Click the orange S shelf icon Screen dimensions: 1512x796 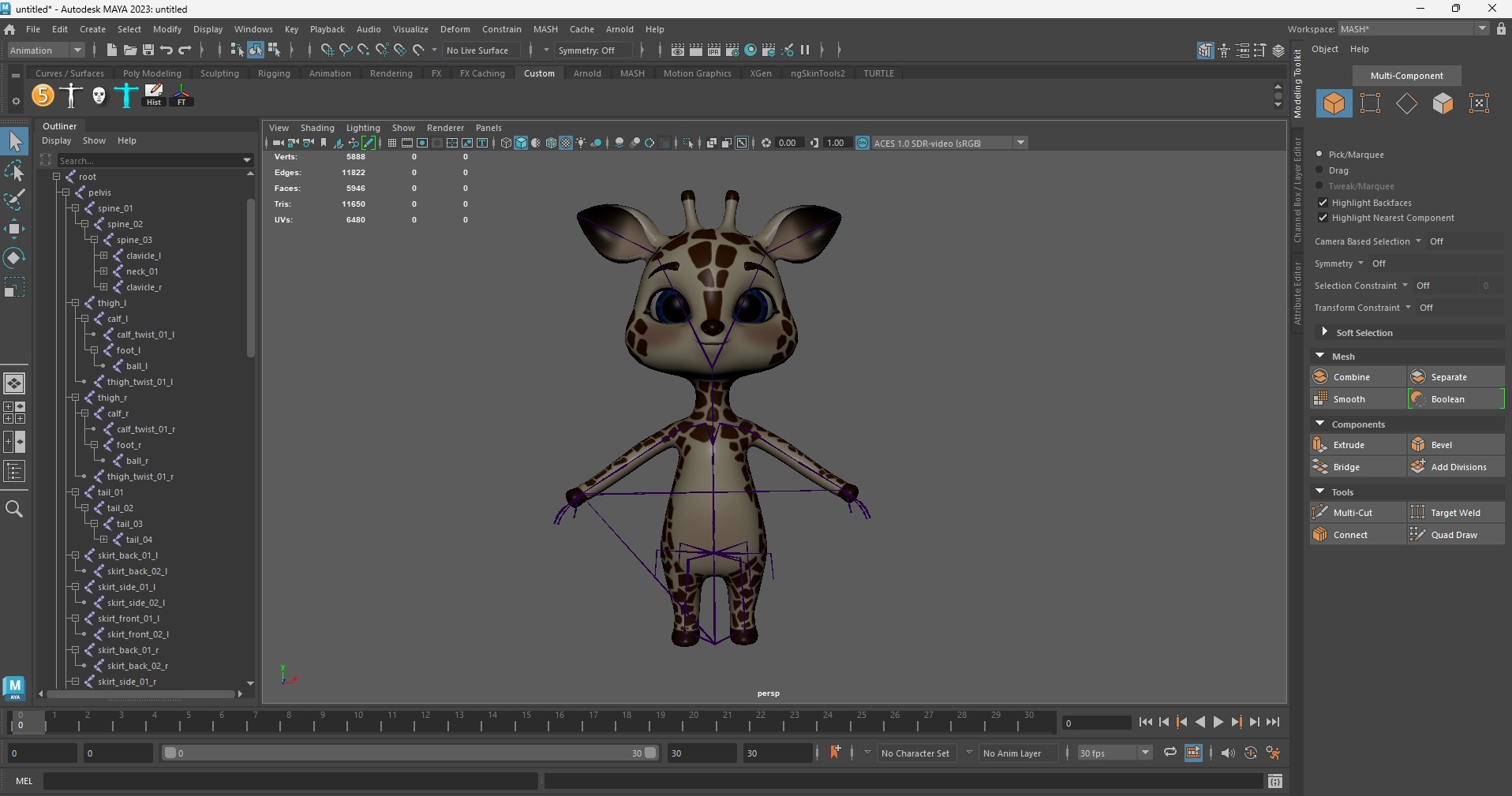43,95
